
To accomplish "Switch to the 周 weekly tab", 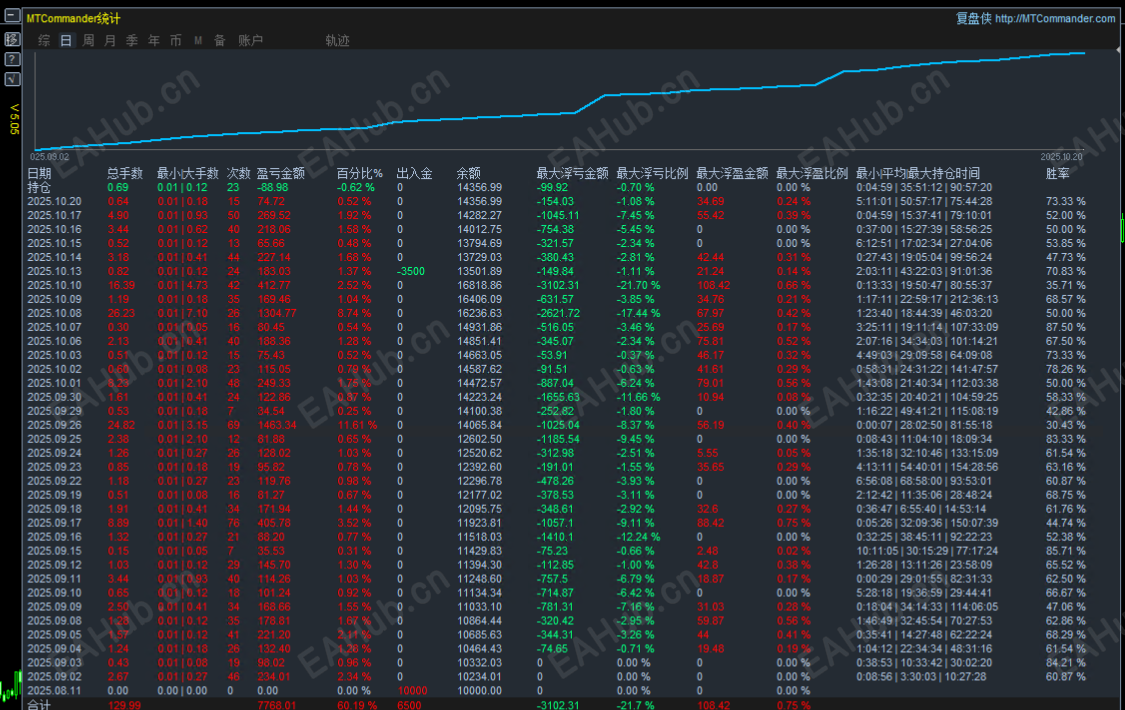I will click(x=88, y=41).
